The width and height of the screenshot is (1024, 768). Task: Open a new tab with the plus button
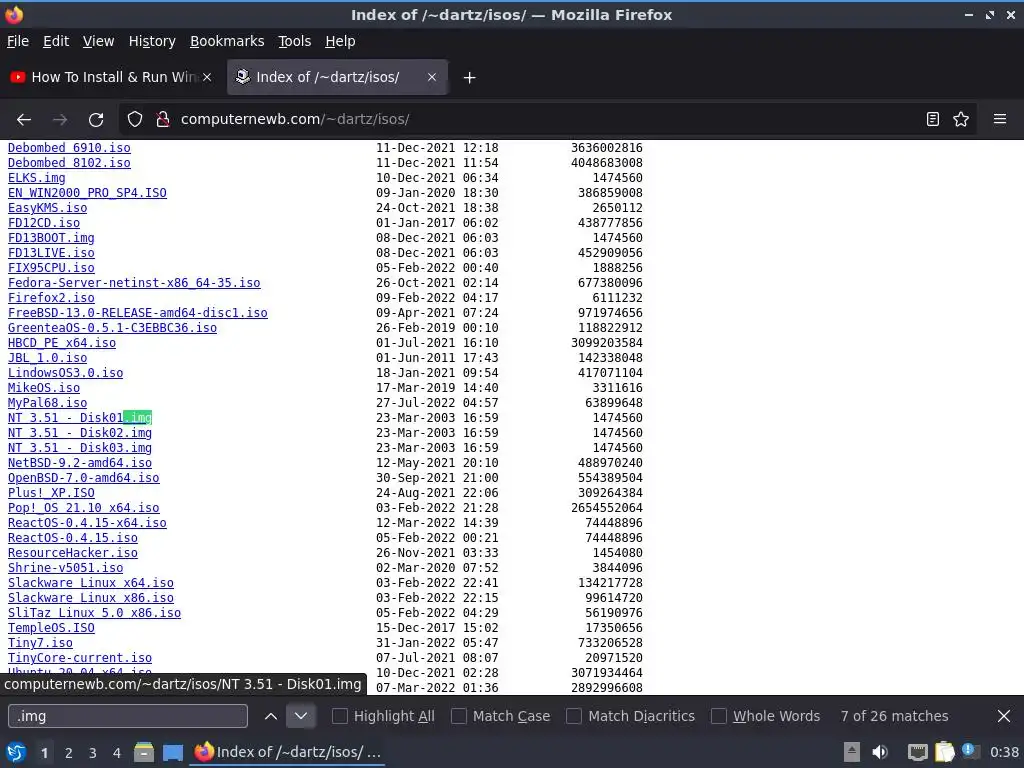coord(469,78)
